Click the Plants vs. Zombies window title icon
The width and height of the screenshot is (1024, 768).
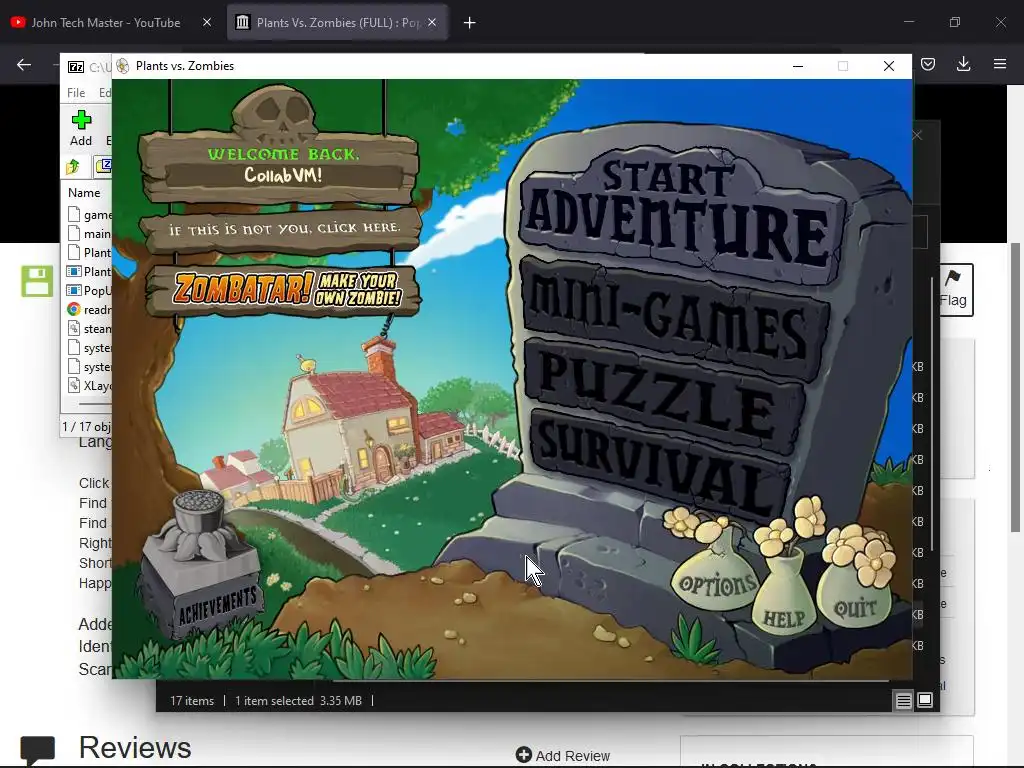(x=123, y=66)
